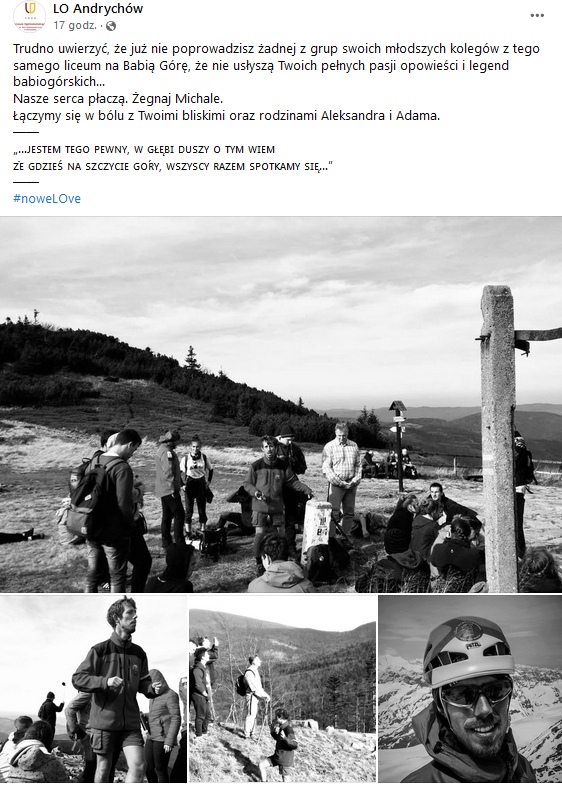Open the photo of man in fleece jacket
Screen dimensions: 562x790
click(93, 689)
